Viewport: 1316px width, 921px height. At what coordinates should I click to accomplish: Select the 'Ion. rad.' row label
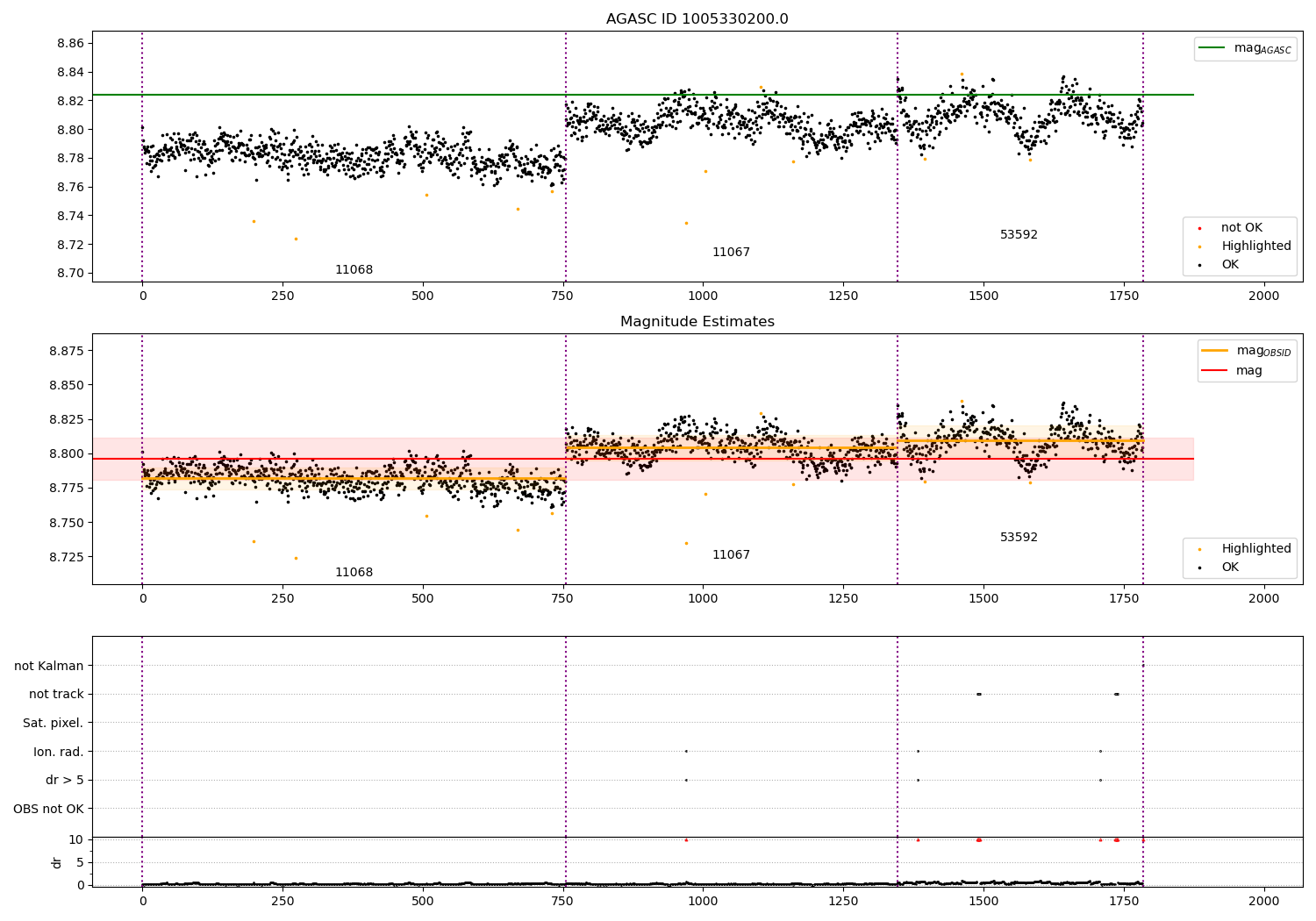tap(59, 753)
